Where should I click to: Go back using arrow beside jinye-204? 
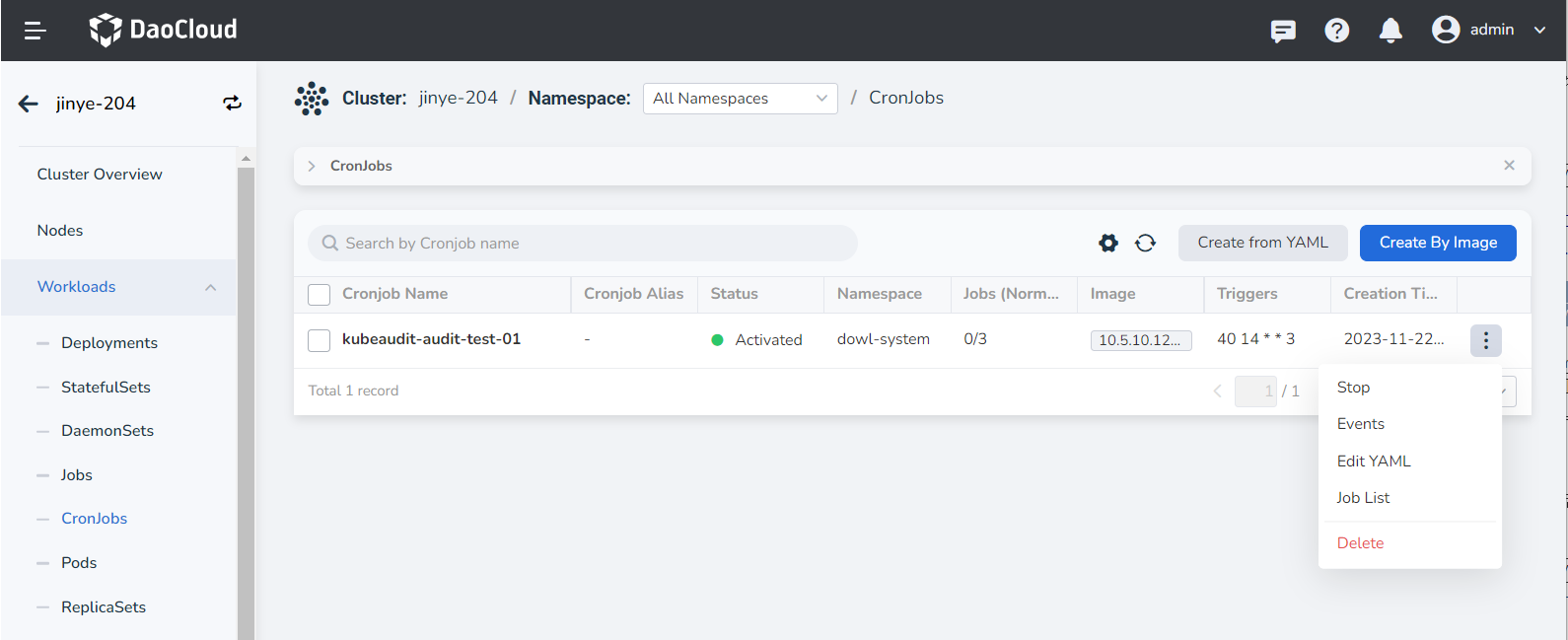tap(29, 104)
